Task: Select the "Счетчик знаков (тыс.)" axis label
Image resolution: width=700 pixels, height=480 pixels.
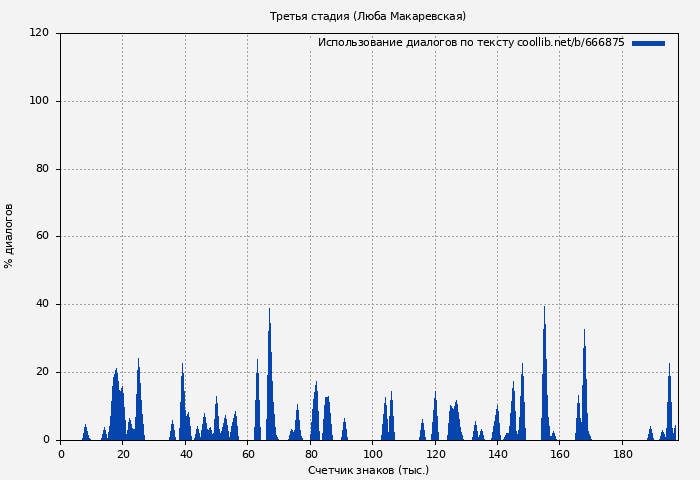Action: (x=368, y=470)
